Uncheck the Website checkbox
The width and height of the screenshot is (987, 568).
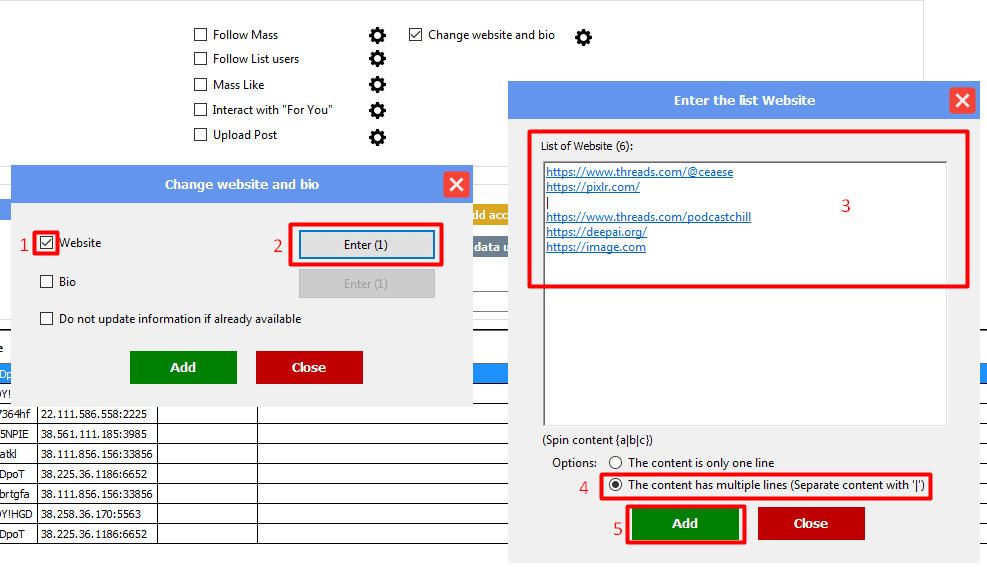(x=47, y=242)
